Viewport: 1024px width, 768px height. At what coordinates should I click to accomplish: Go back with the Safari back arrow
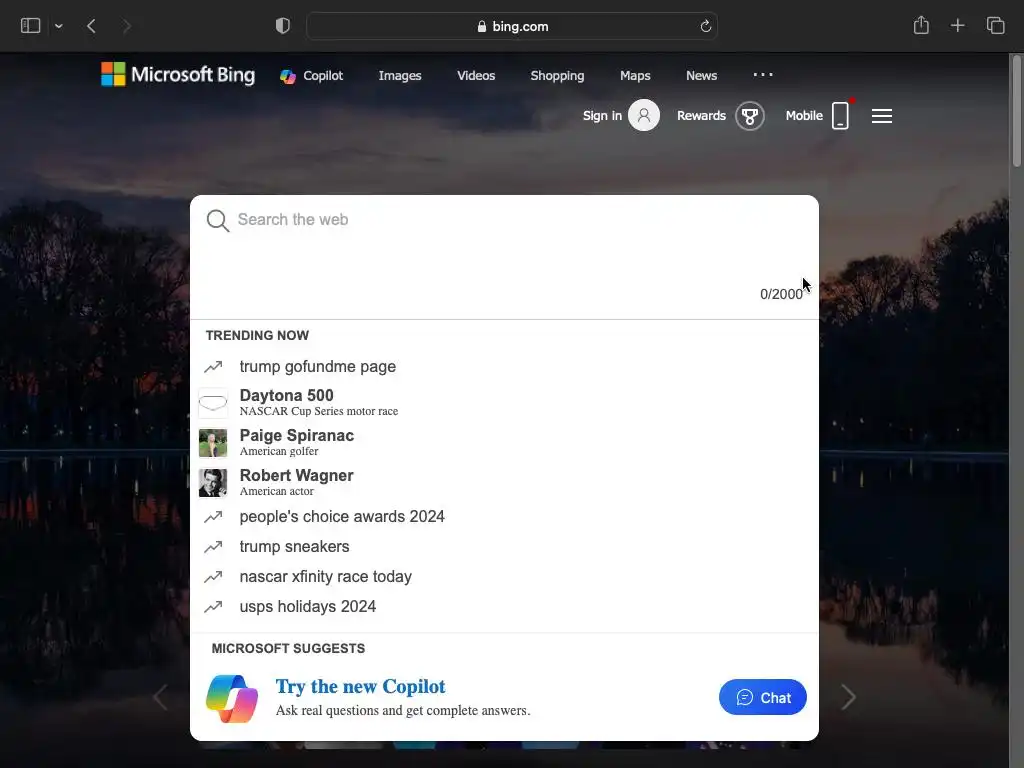point(91,26)
